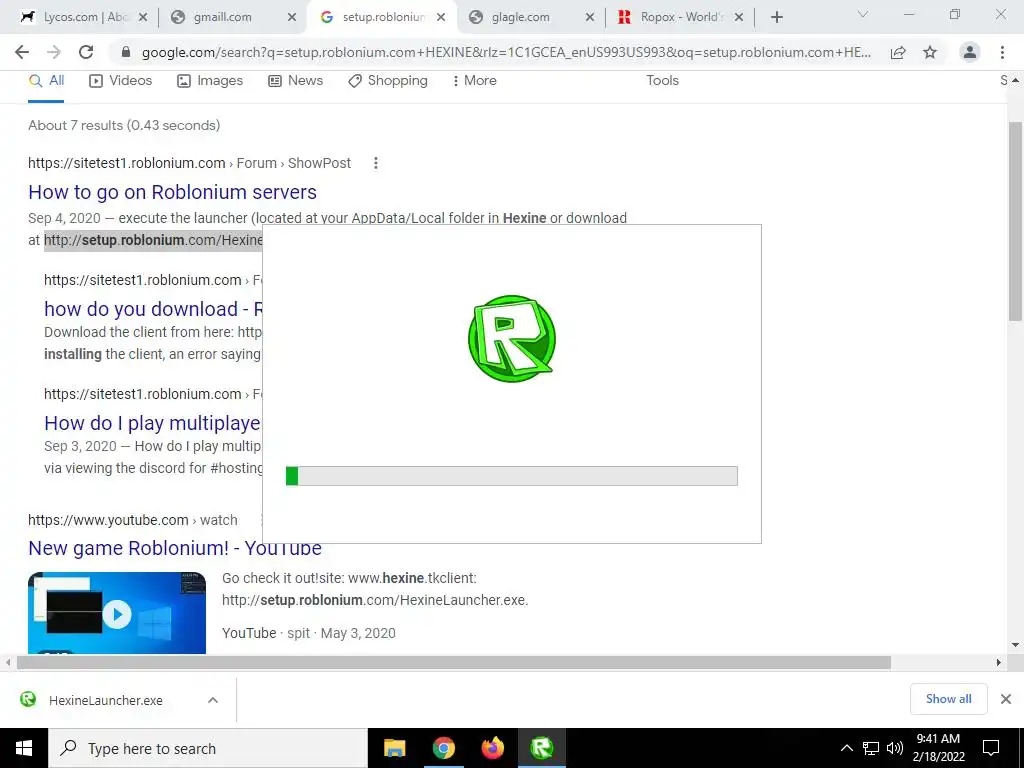Open the notification center
Image resolution: width=1024 pixels, height=768 pixels.
point(991,748)
